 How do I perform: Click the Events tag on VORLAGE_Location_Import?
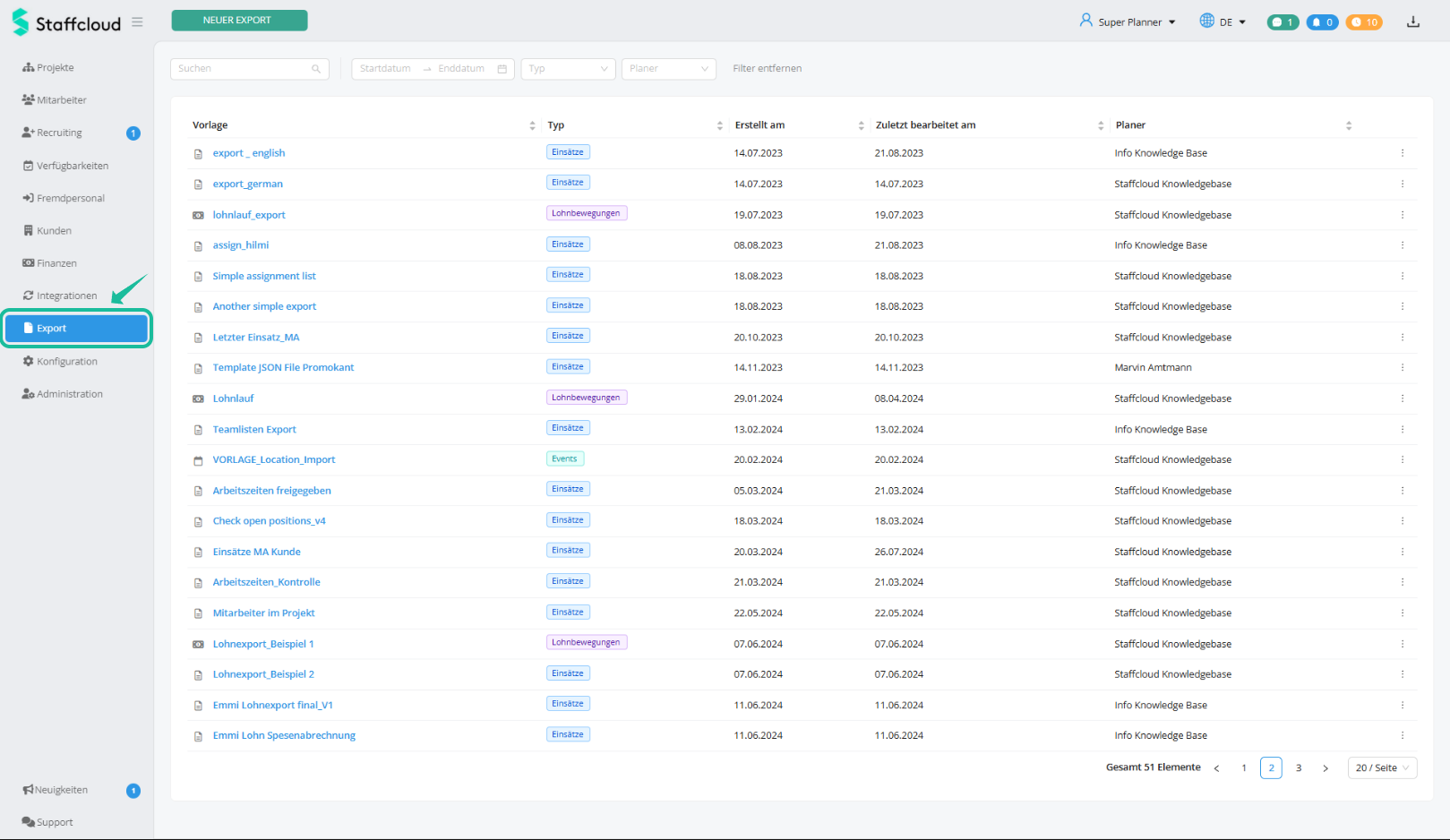565,459
